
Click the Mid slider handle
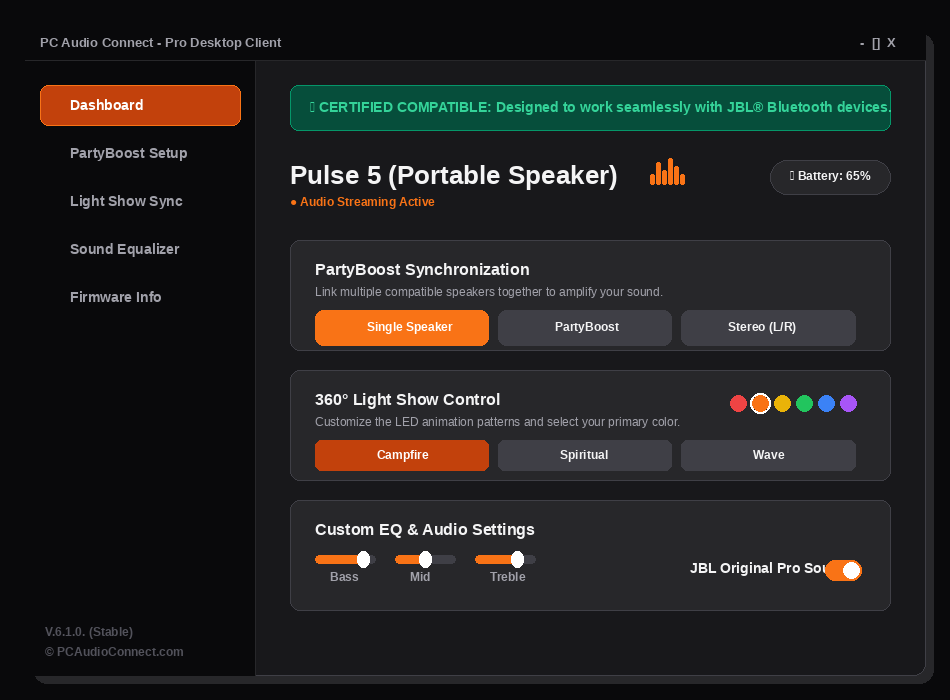(x=425, y=559)
